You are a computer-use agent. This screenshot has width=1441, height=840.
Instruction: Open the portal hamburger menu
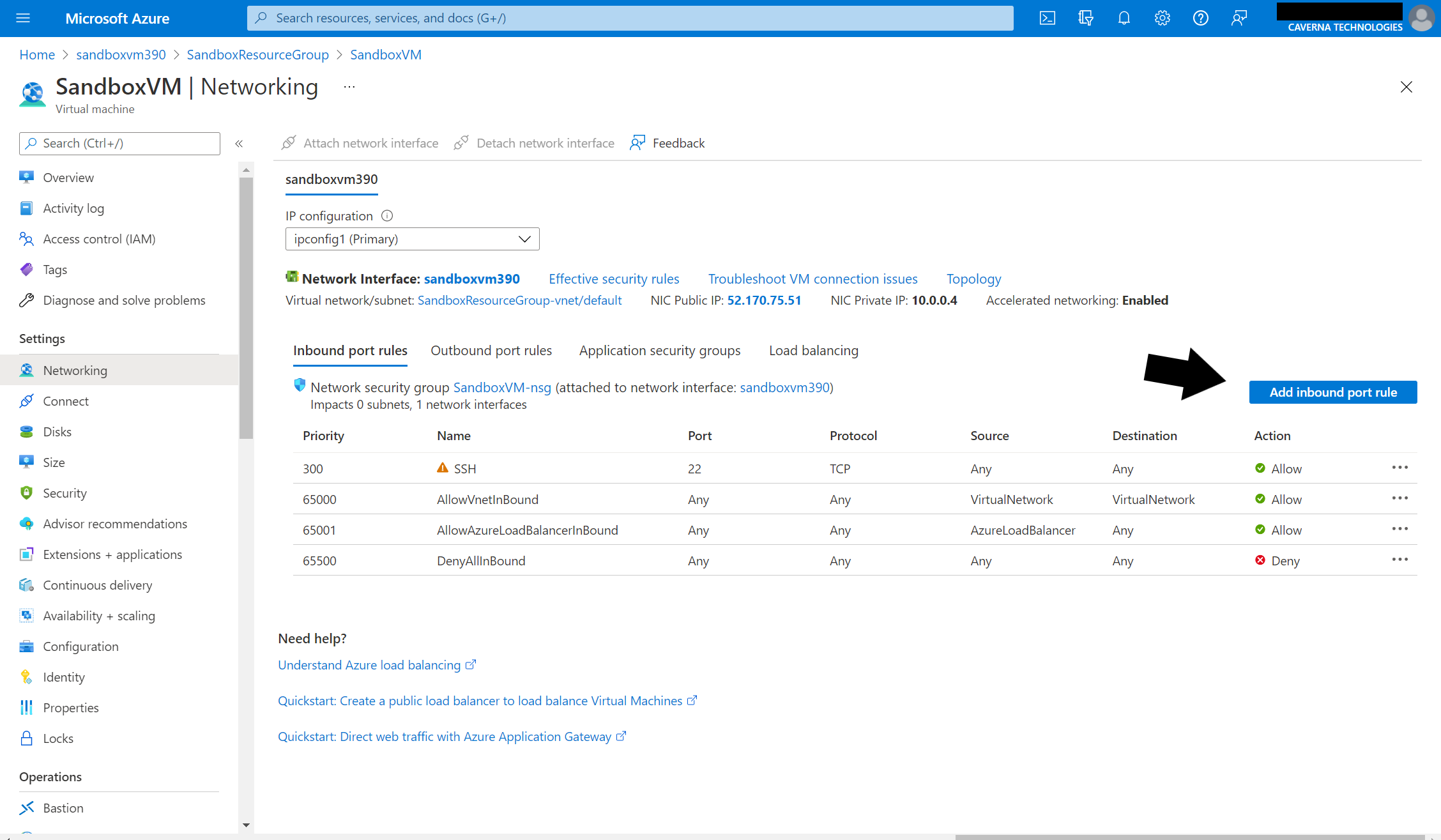point(23,18)
